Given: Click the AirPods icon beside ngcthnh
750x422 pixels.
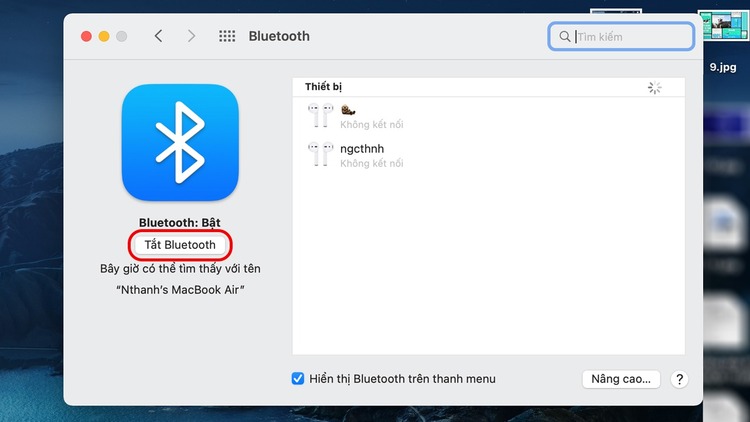Looking at the screenshot, I should tap(320, 154).
